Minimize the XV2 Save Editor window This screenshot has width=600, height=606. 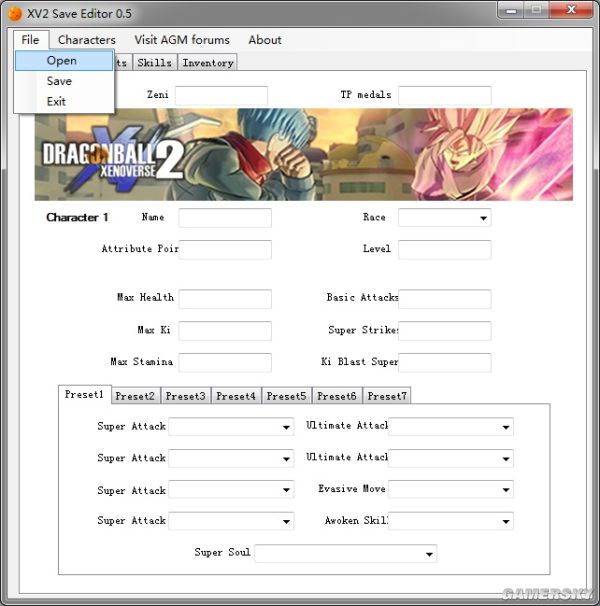tap(510, 10)
